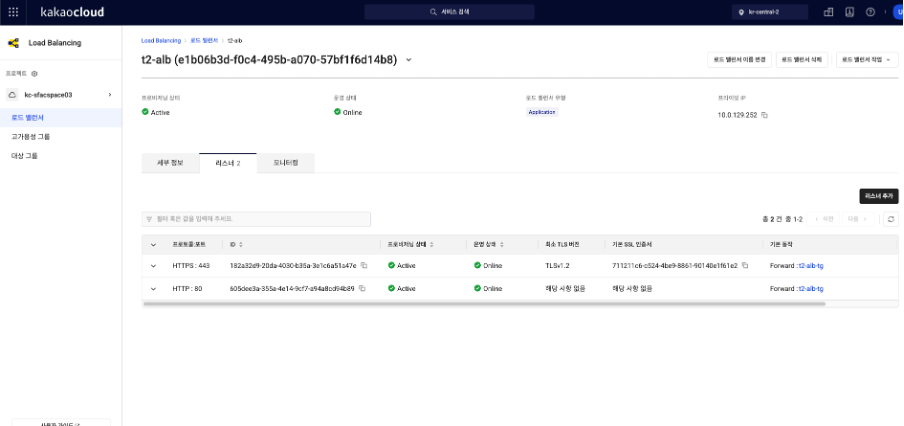Switch to the 모니터링 tab
The height and width of the screenshot is (426, 904).
286,163
